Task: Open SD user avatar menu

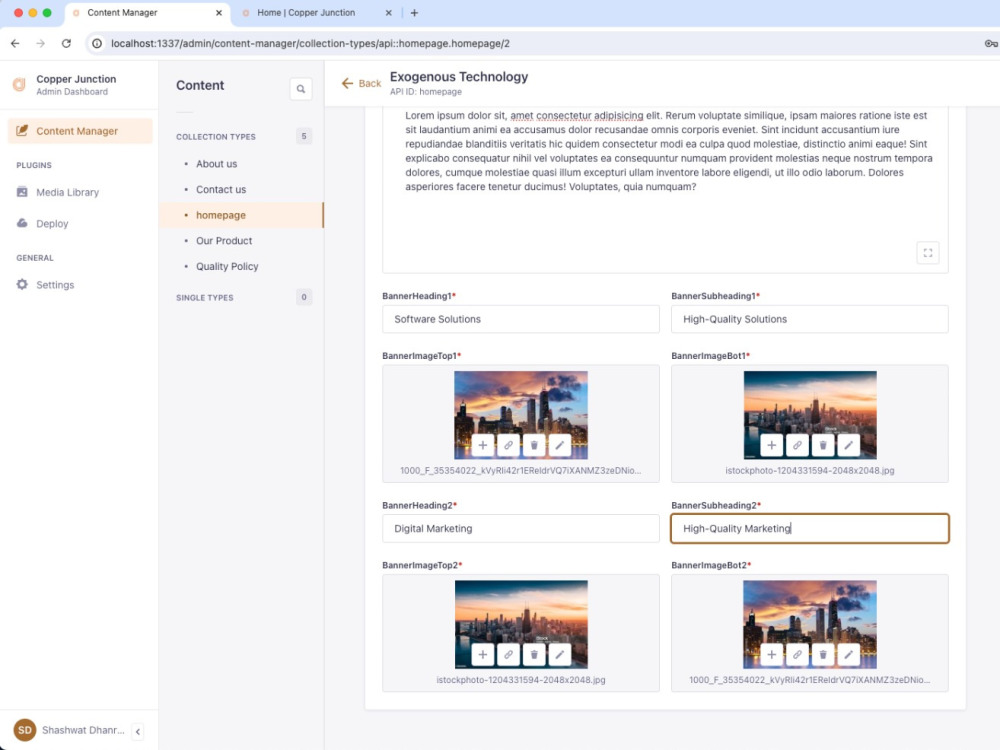Action: pyautogui.click(x=25, y=730)
